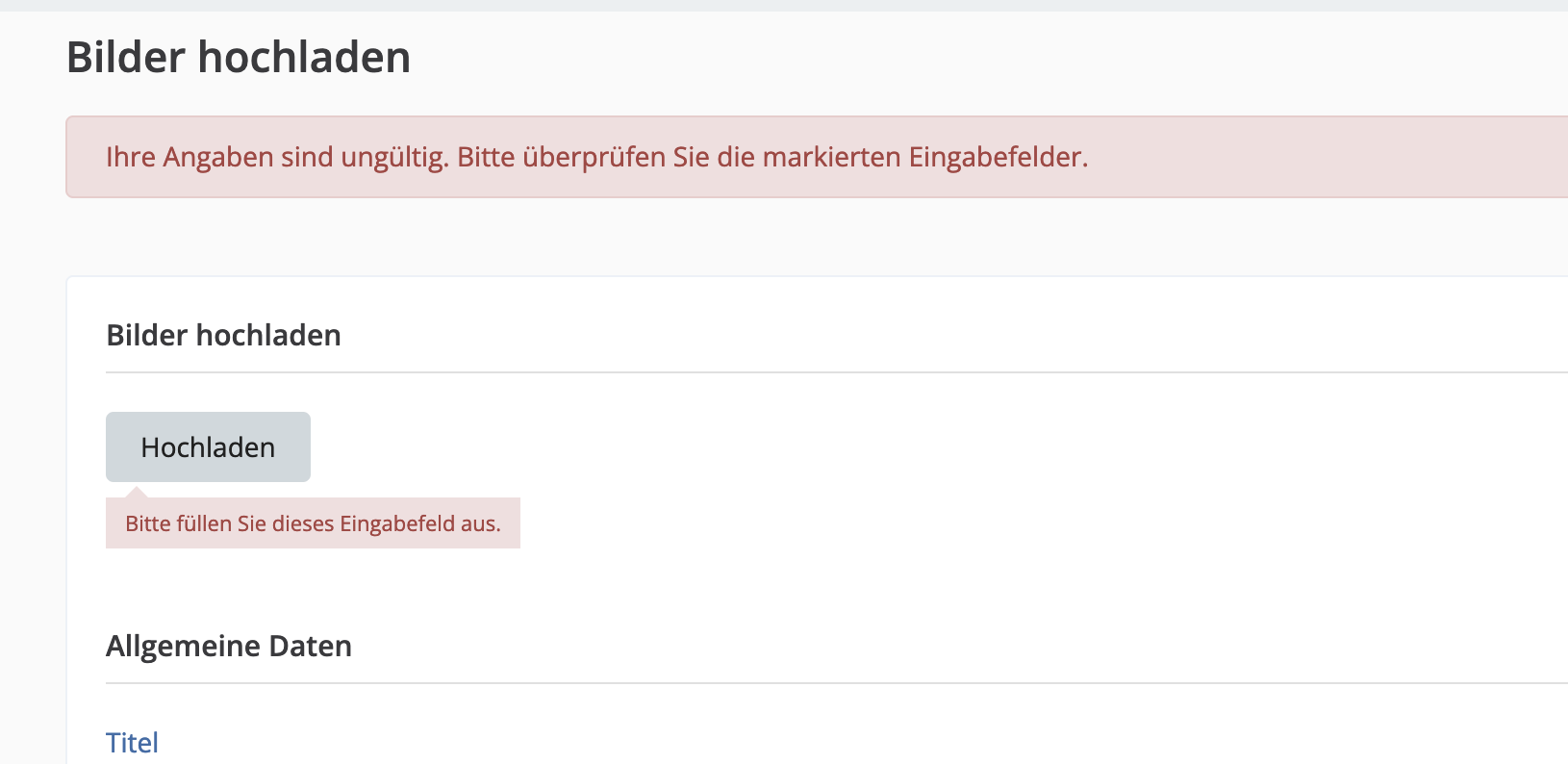Click the word 'Eingabefelder' in the alert banner

[x=998, y=158]
